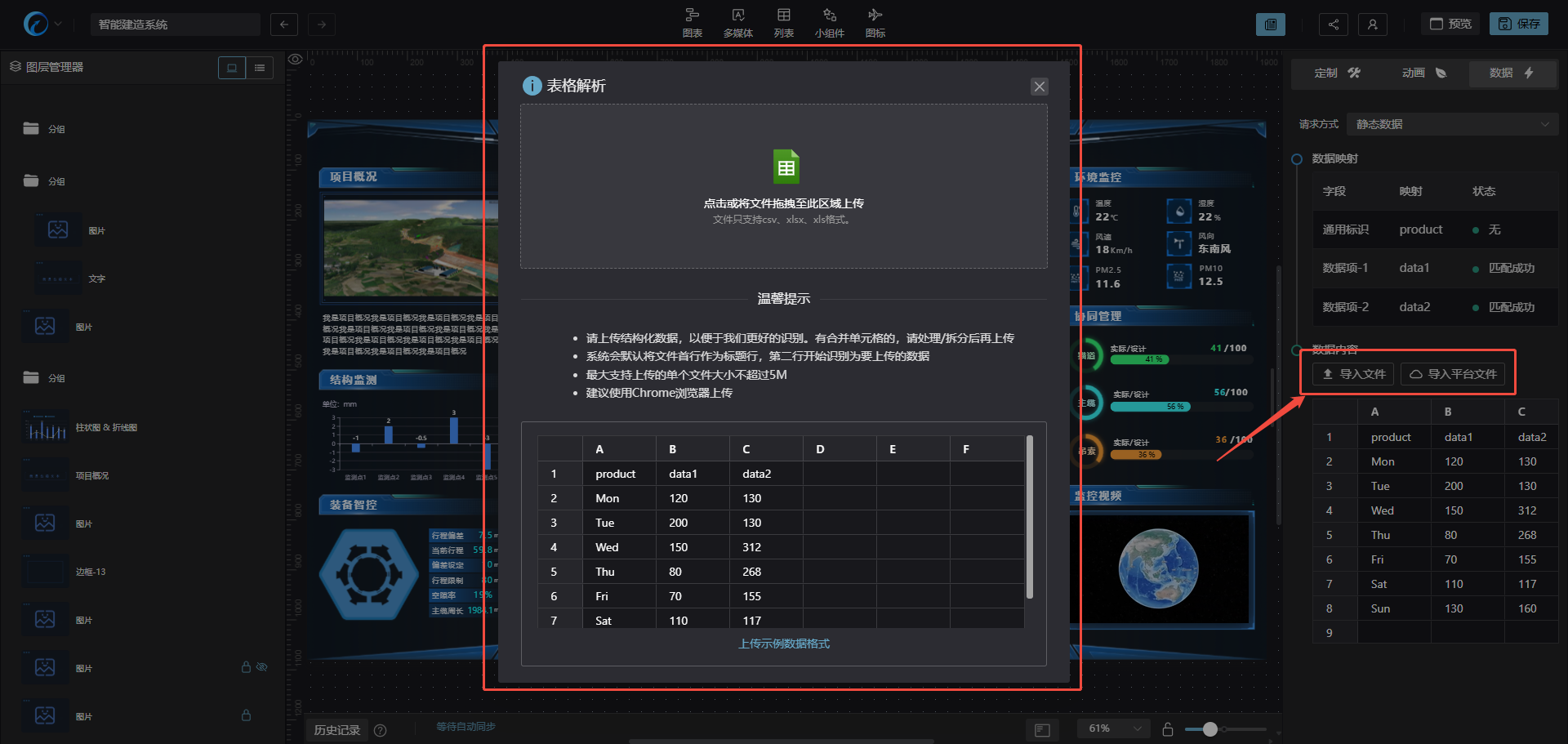Image resolution: width=1568 pixels, height=744 pixels.
Task: Click the help icon beside 历史记录
Action: pyautogui.click(x=380, y=730)
